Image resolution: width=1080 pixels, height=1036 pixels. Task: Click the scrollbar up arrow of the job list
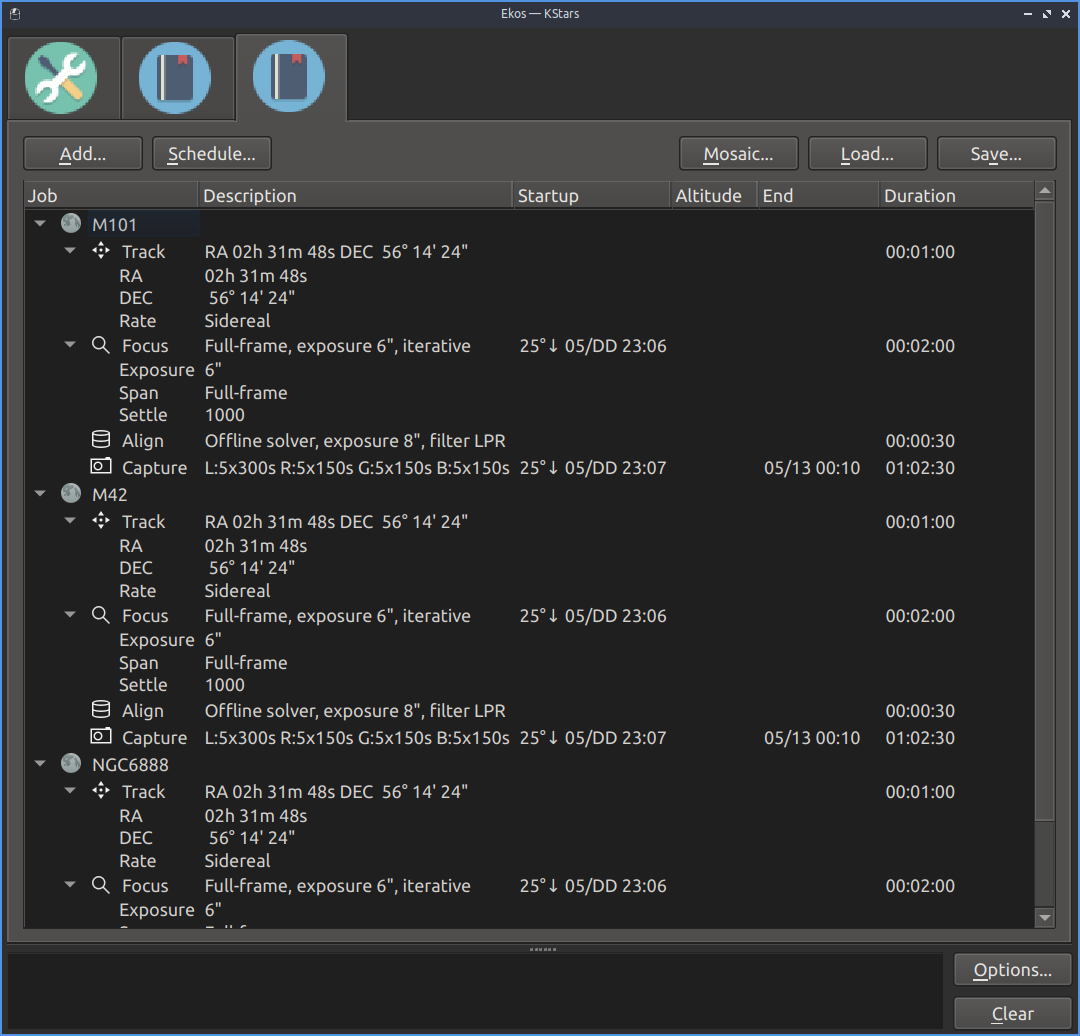pos(1045,191)
